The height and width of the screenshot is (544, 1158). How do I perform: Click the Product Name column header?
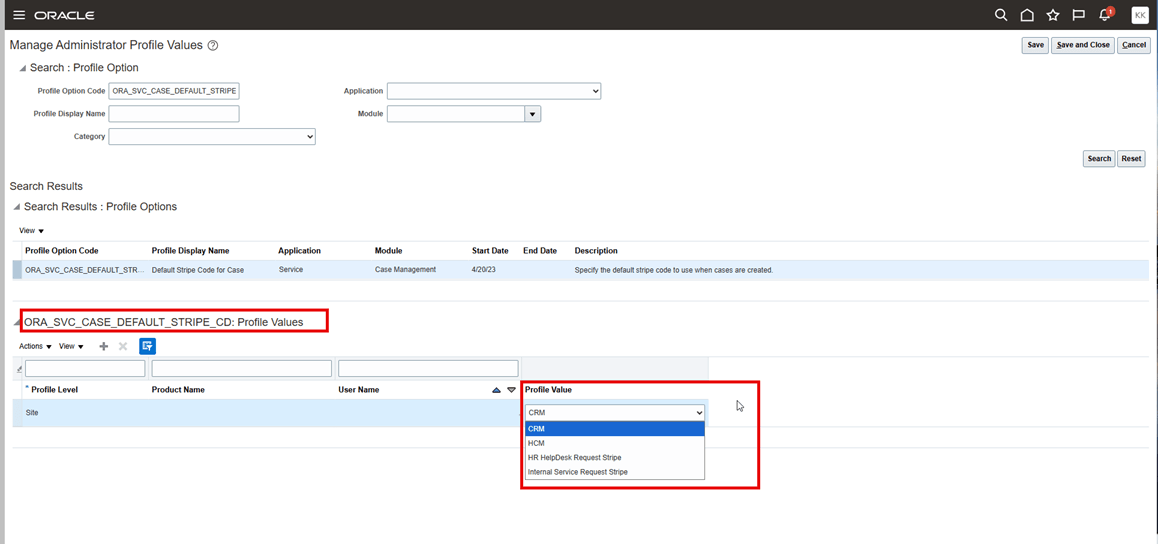178,390
